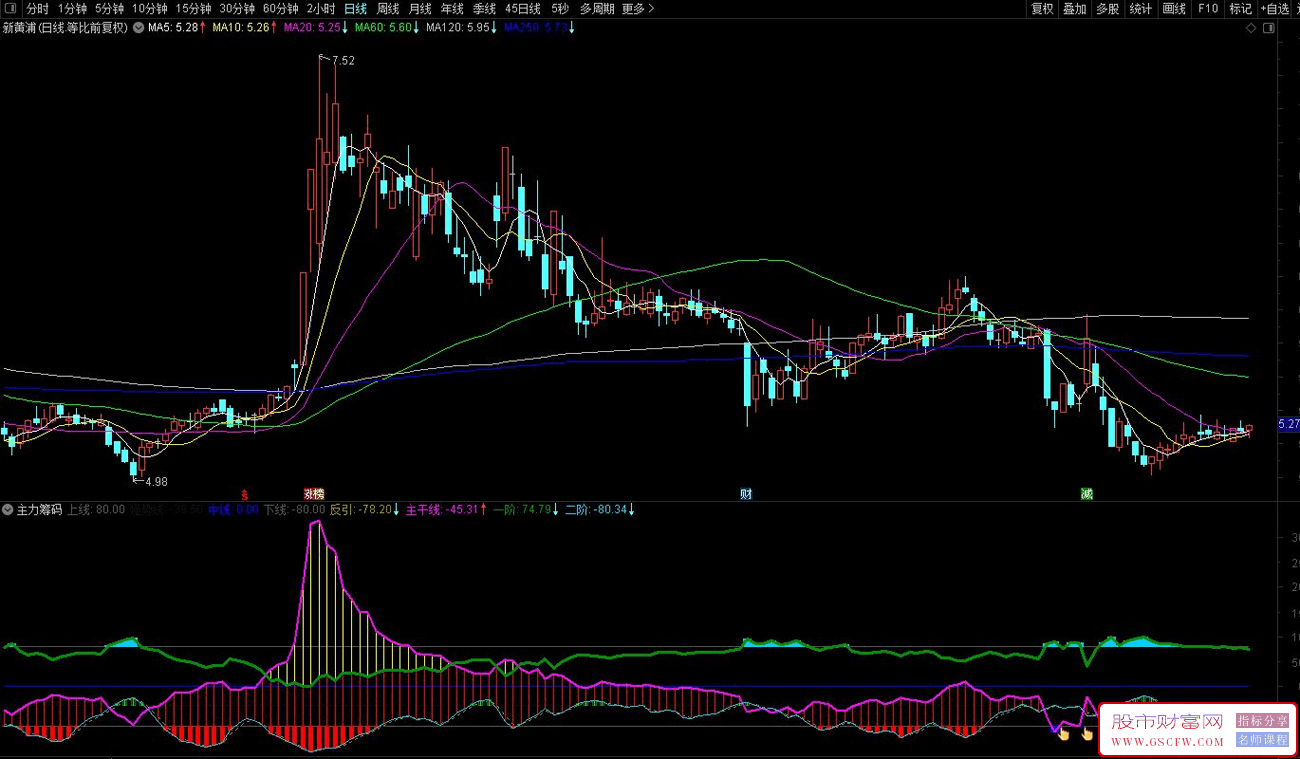Screen dimensions: 1300x759
Task: Click the 名师课程 link in the banner
Action: pyautogui.click(x=1263, y=740)
